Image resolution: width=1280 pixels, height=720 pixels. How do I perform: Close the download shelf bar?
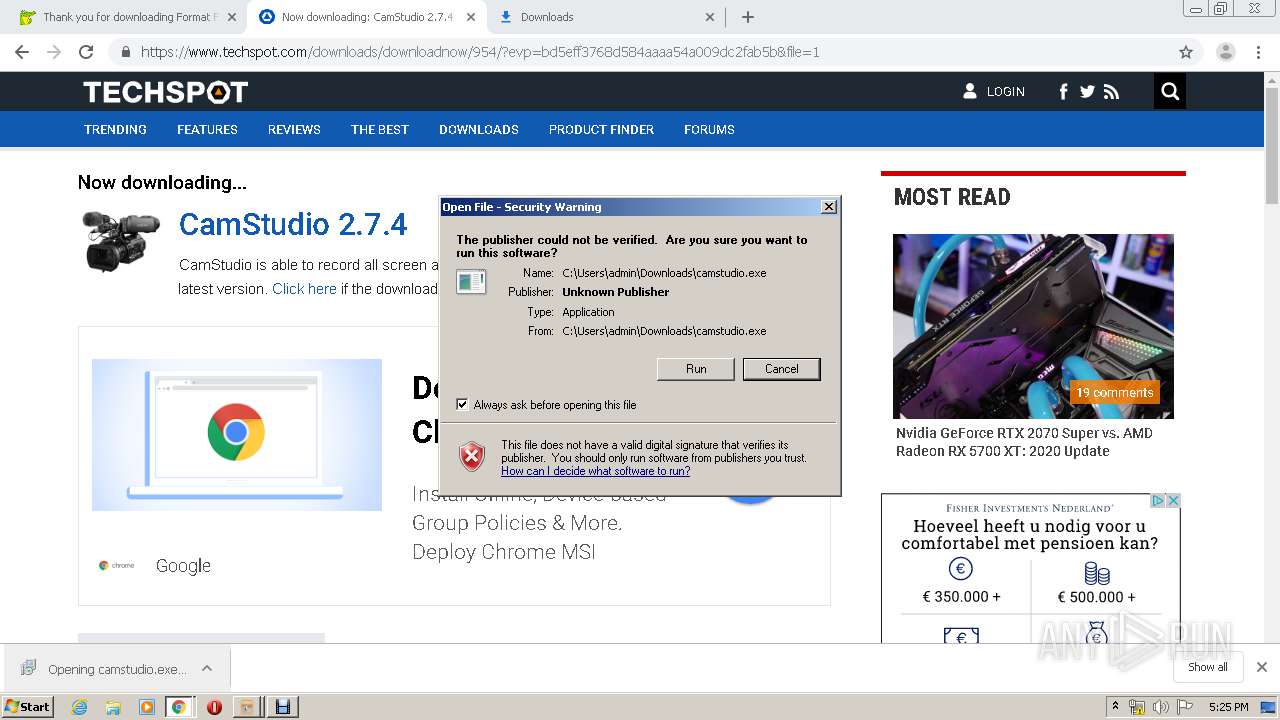point(1262,667)
